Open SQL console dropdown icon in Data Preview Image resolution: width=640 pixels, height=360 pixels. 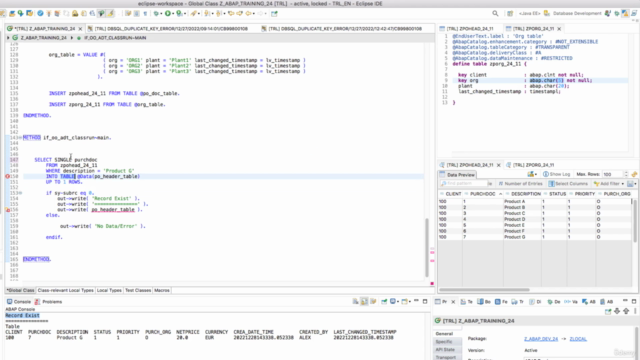533,174
